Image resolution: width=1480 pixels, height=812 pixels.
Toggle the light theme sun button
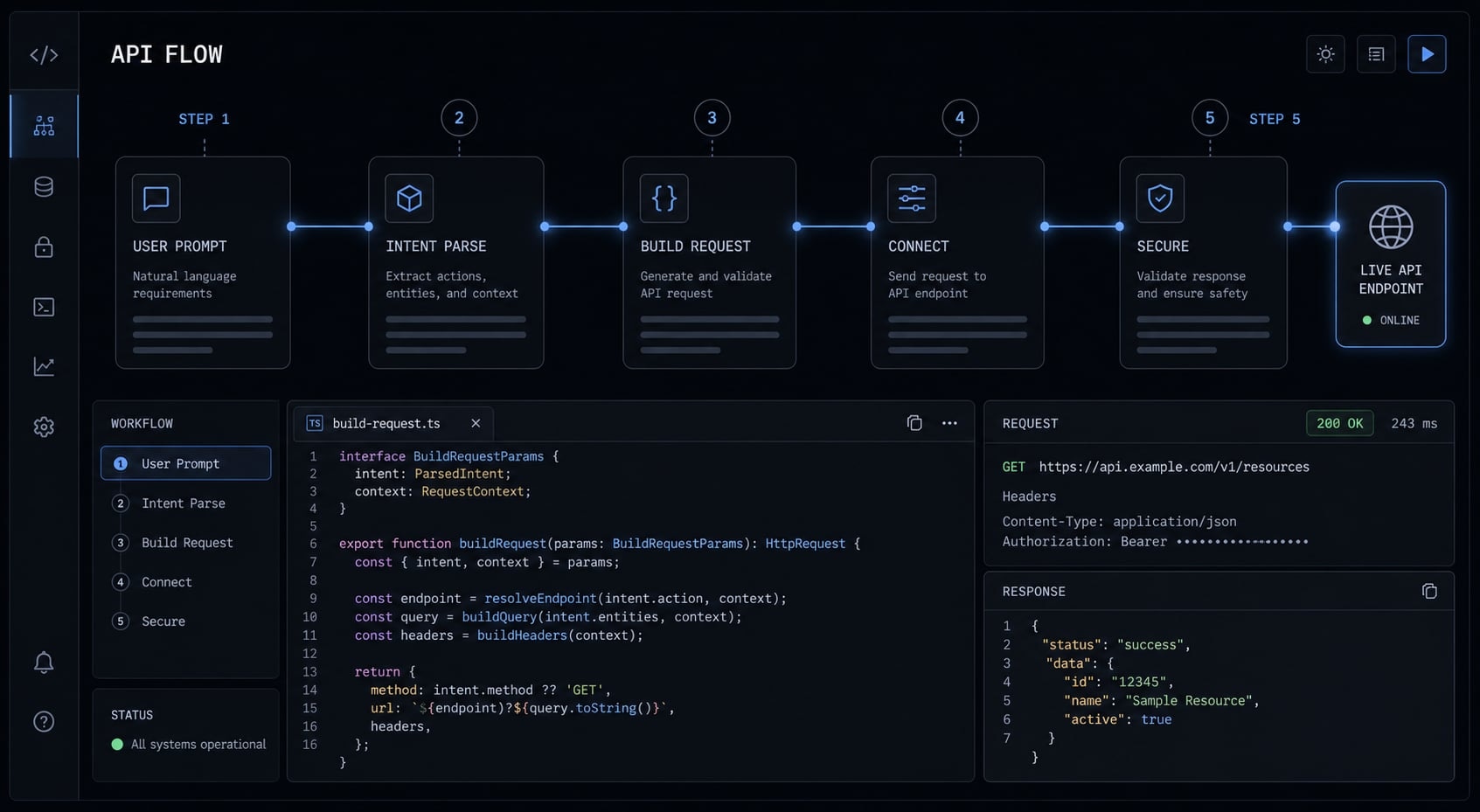(x=1325, y=54)
